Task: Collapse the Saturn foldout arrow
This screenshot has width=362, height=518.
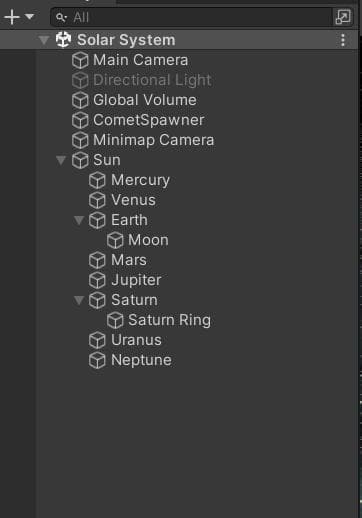Action: tap(79, 300)
